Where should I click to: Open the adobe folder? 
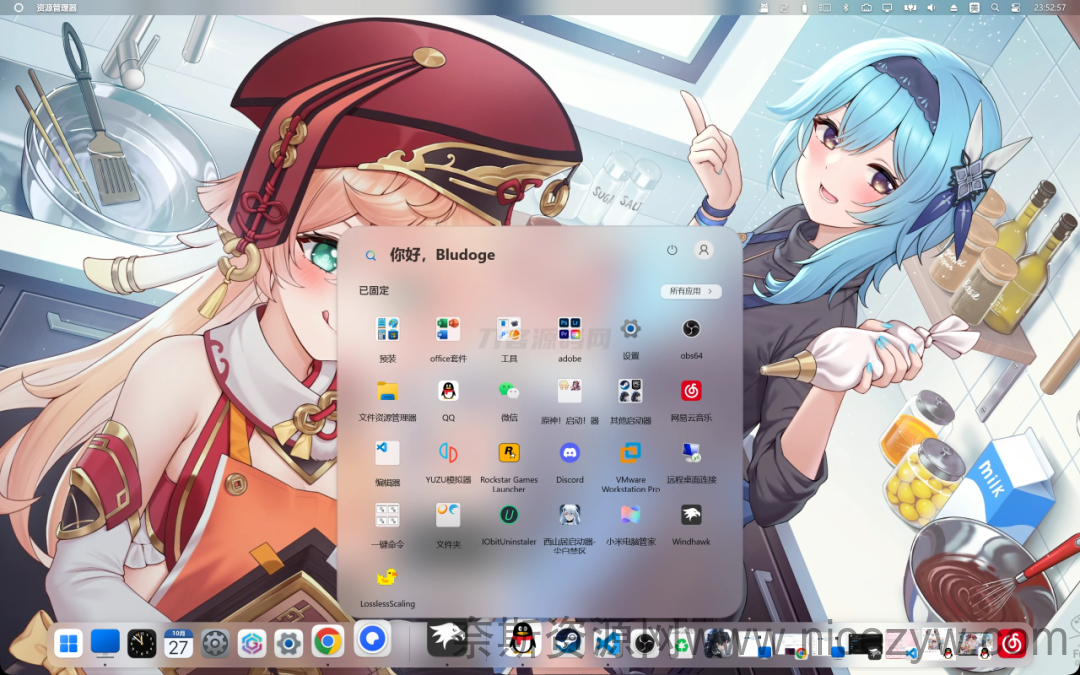click(570, 329)
